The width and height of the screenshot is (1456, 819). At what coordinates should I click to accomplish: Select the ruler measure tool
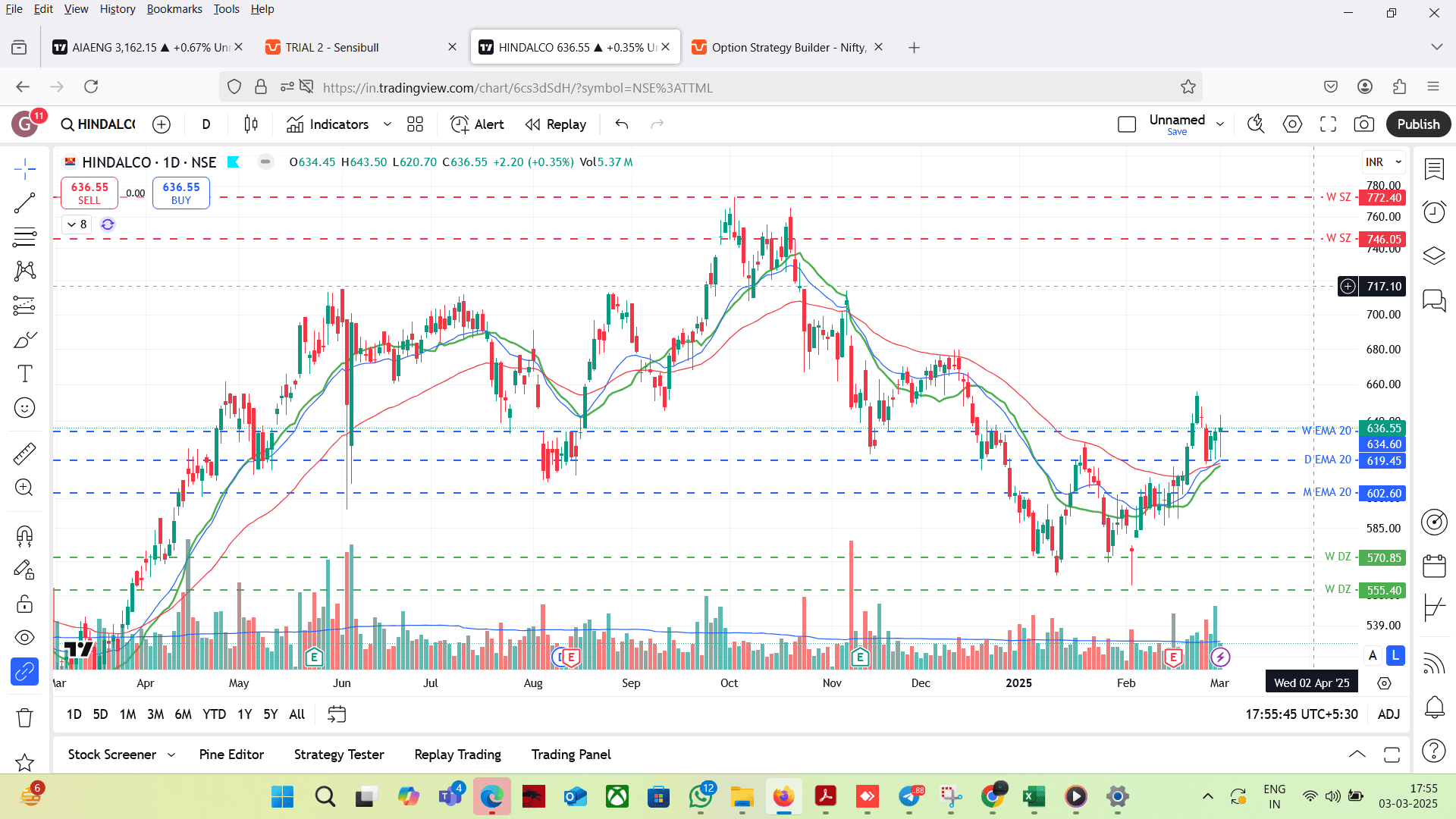(24, 453)
